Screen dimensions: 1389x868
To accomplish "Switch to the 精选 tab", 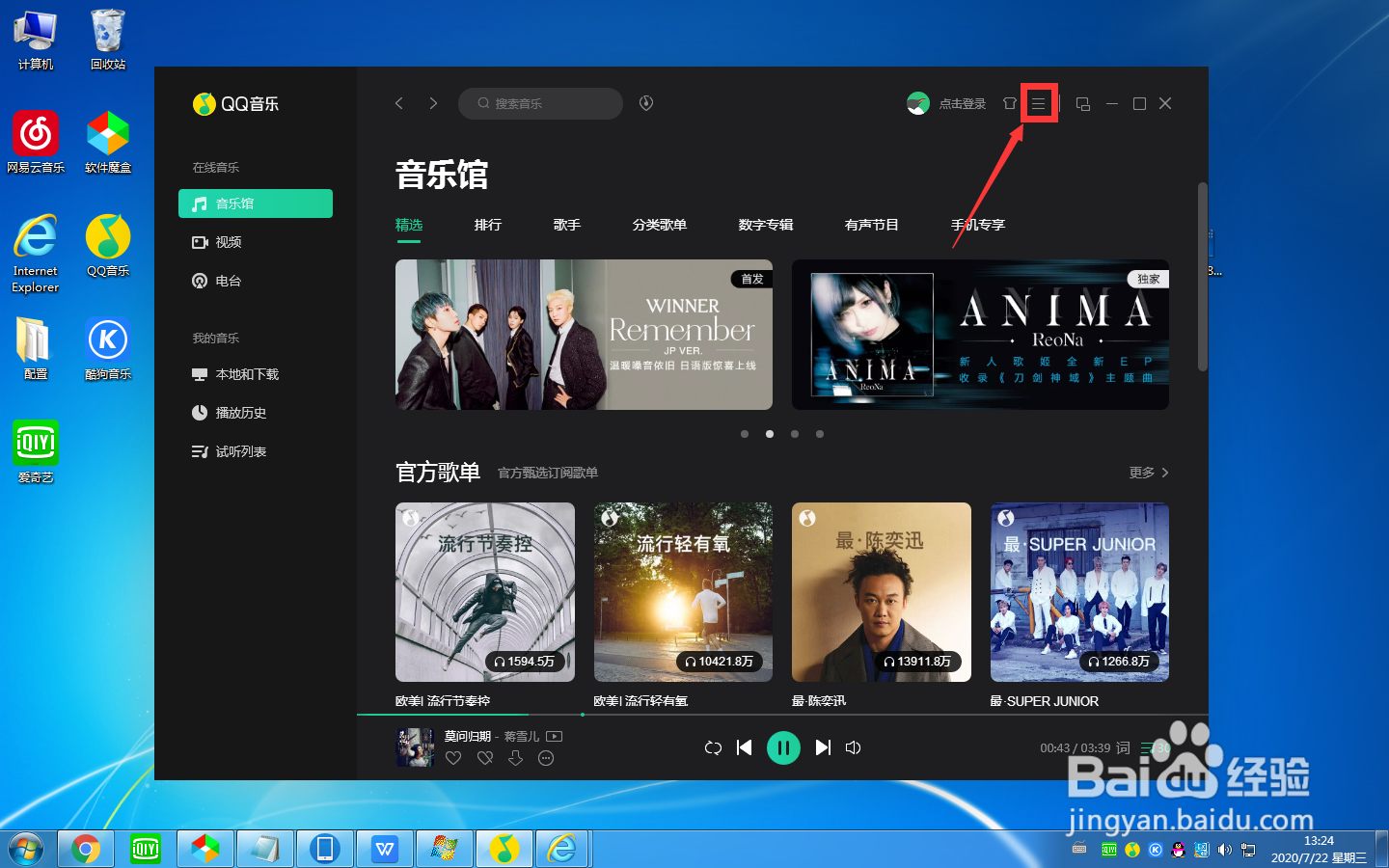I will [409, 225].
